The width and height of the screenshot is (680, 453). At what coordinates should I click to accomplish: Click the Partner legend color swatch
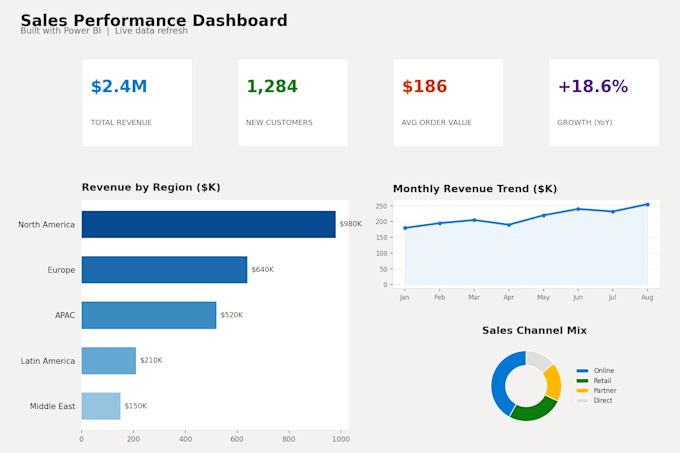coord(582,391)
